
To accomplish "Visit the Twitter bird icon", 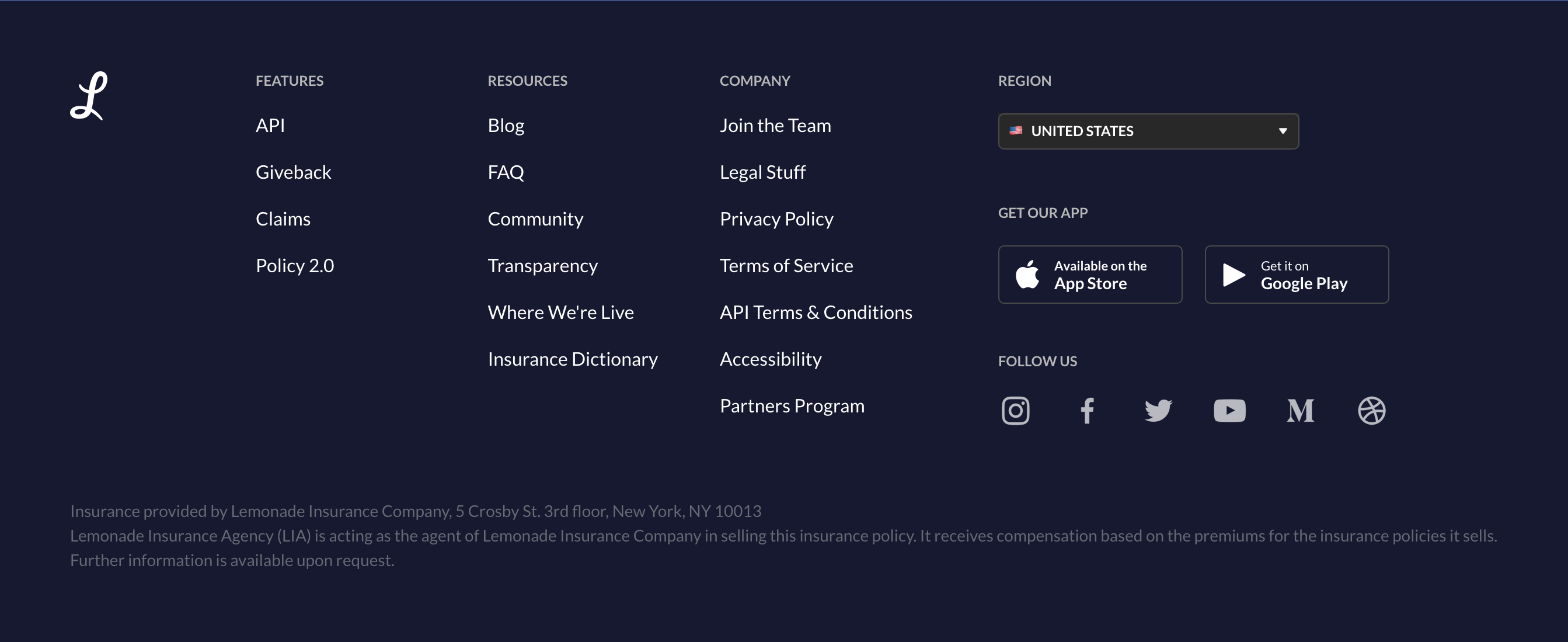I will (1158, 411).
